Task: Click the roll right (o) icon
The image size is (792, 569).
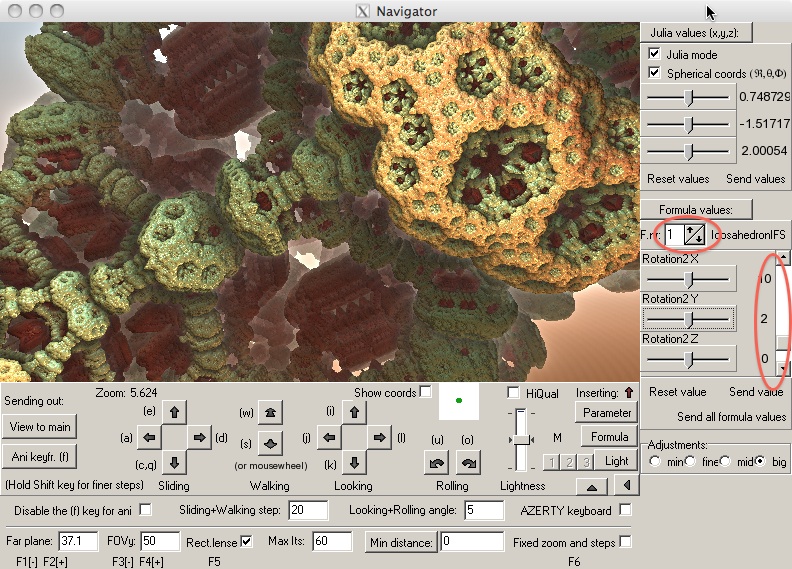Action: click(468, 462)
